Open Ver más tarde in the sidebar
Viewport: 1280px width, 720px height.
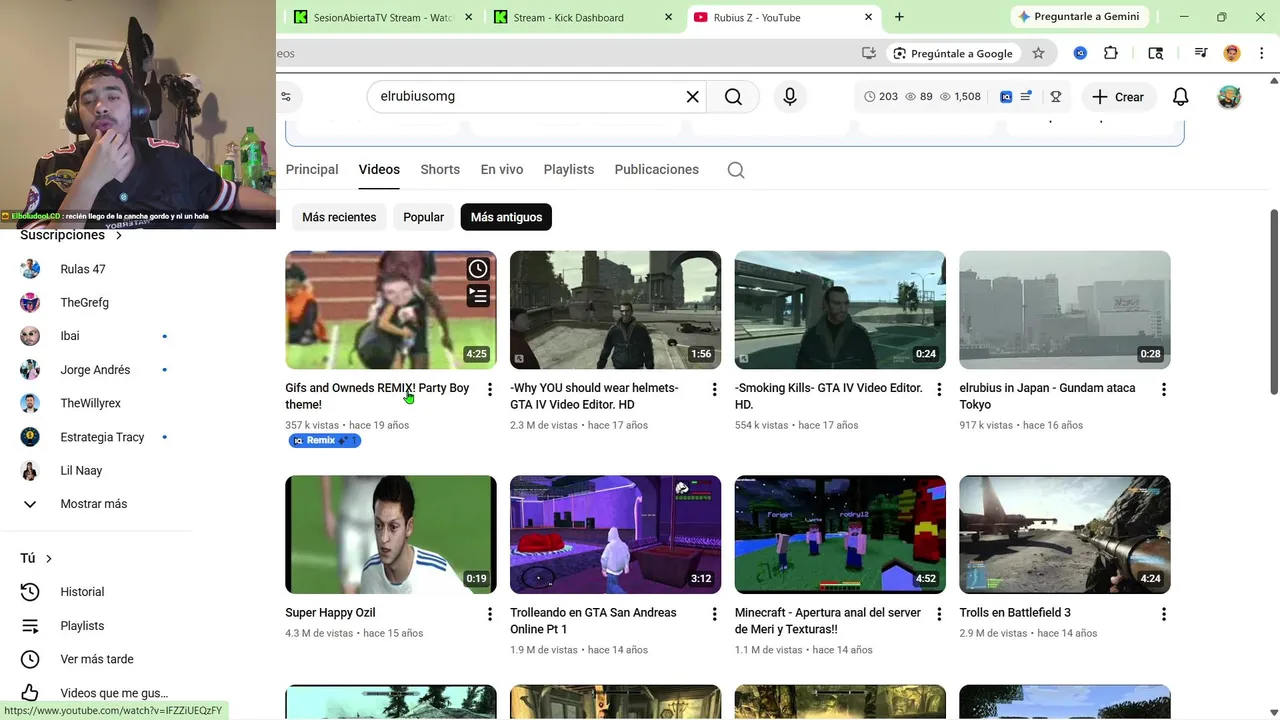pyautogui.click(x=96, y=659)
